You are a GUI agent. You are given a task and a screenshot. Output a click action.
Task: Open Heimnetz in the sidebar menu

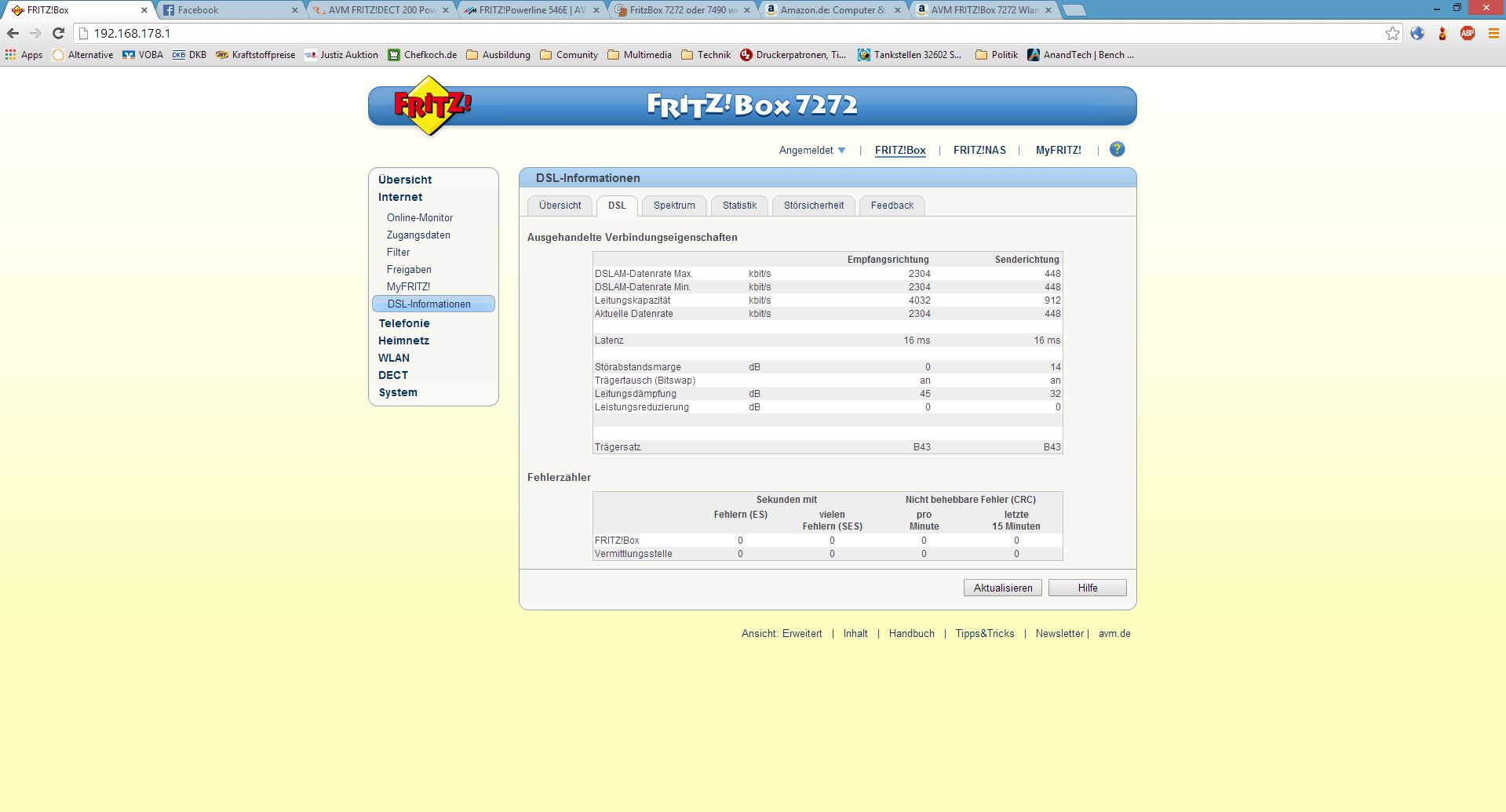403,340
